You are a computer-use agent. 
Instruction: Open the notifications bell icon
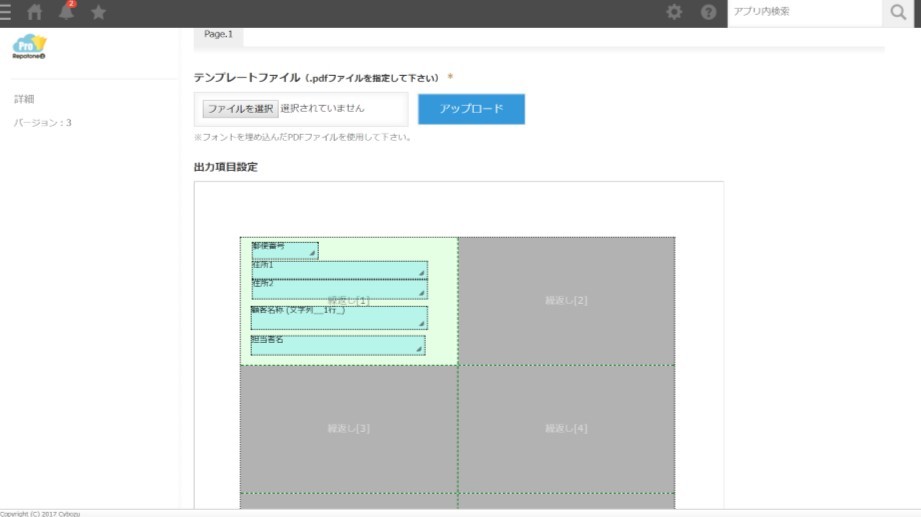click(x=67, y=11)
